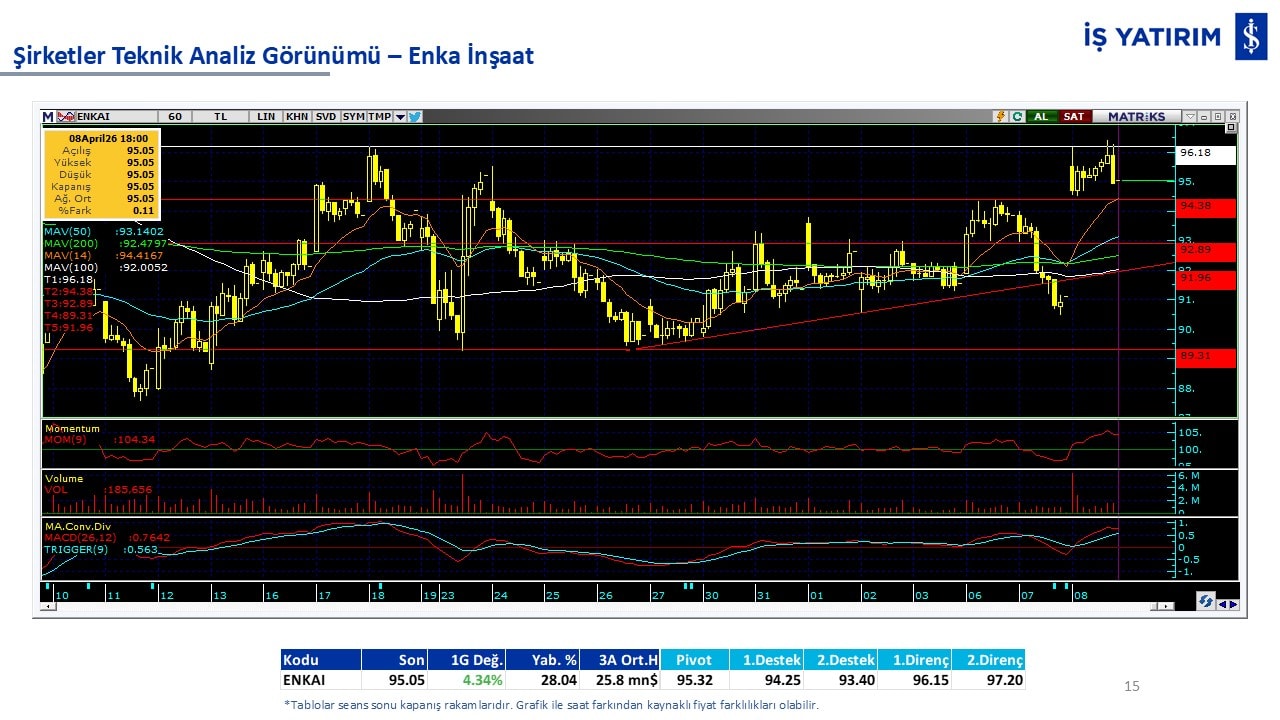
Task: Click the blue sync icon at bottom right
Action: [1206, 601]
